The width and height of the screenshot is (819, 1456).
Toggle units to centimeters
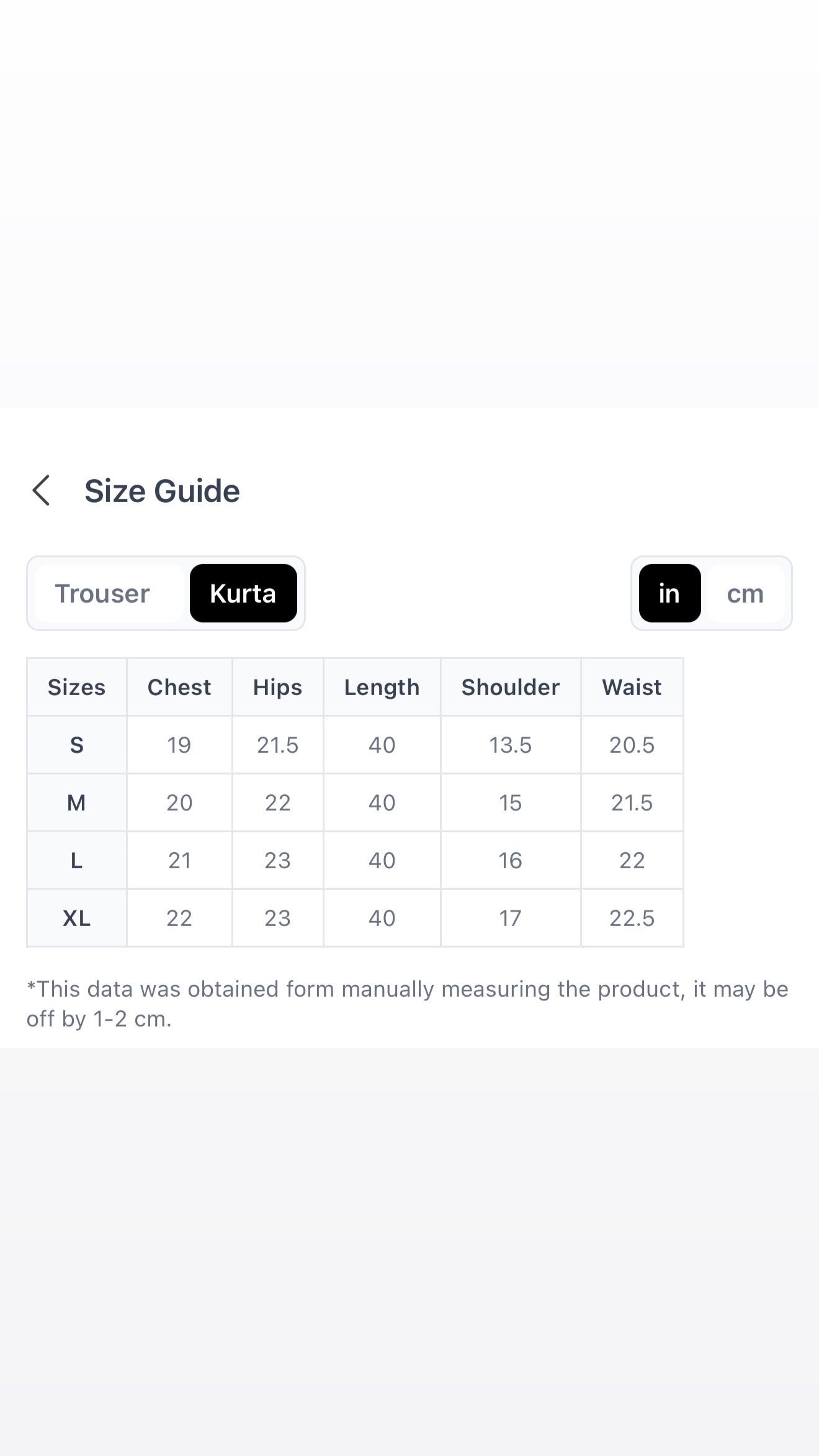[745, 593]
